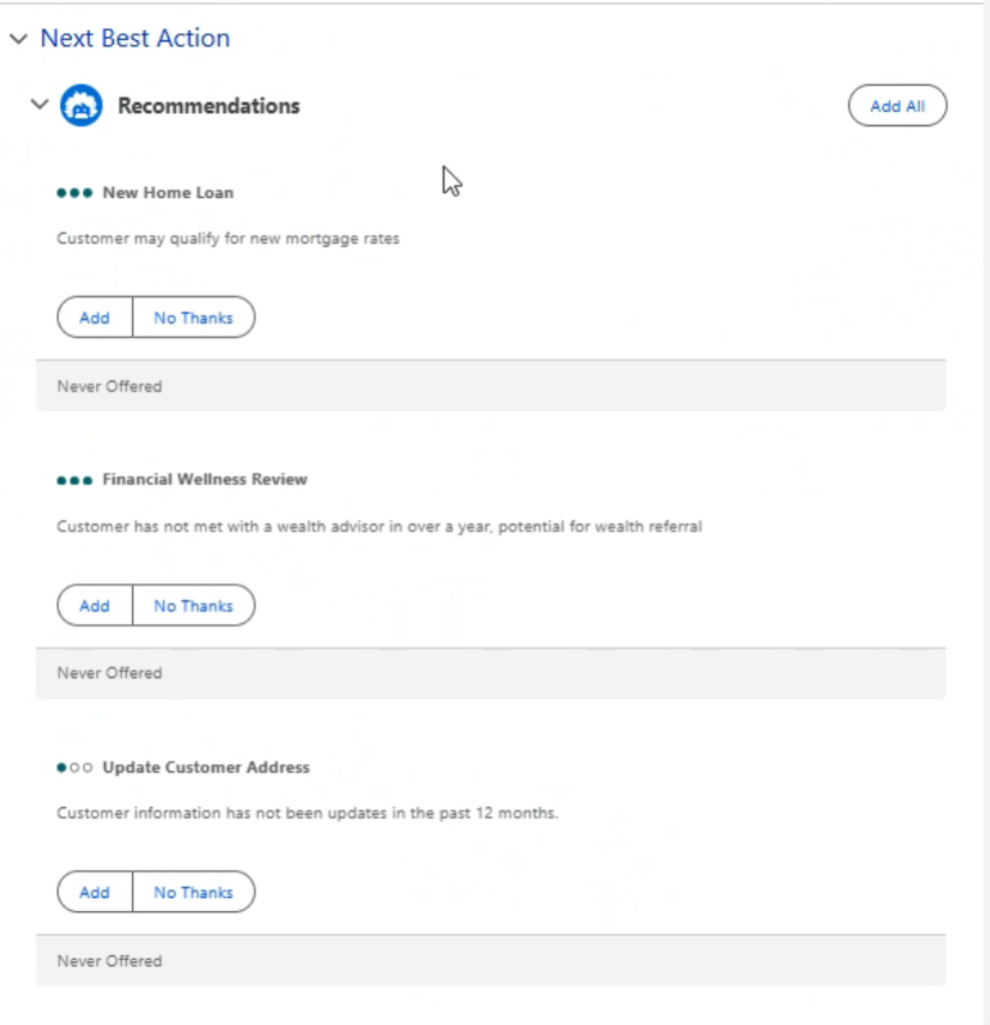
Task: Click No Thanks for Financial Wellness Review
Action: click(194, 606)
